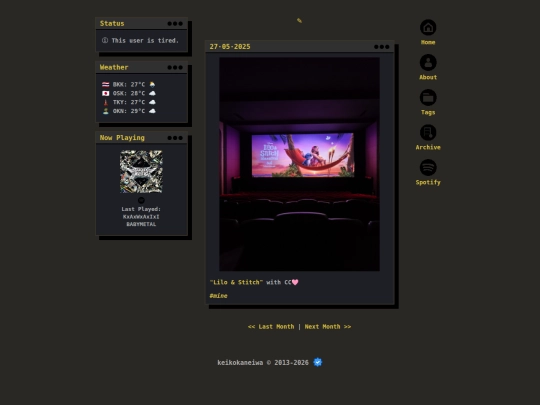Click the artist name BABYMETAL
540x405 pixels.
141,224
